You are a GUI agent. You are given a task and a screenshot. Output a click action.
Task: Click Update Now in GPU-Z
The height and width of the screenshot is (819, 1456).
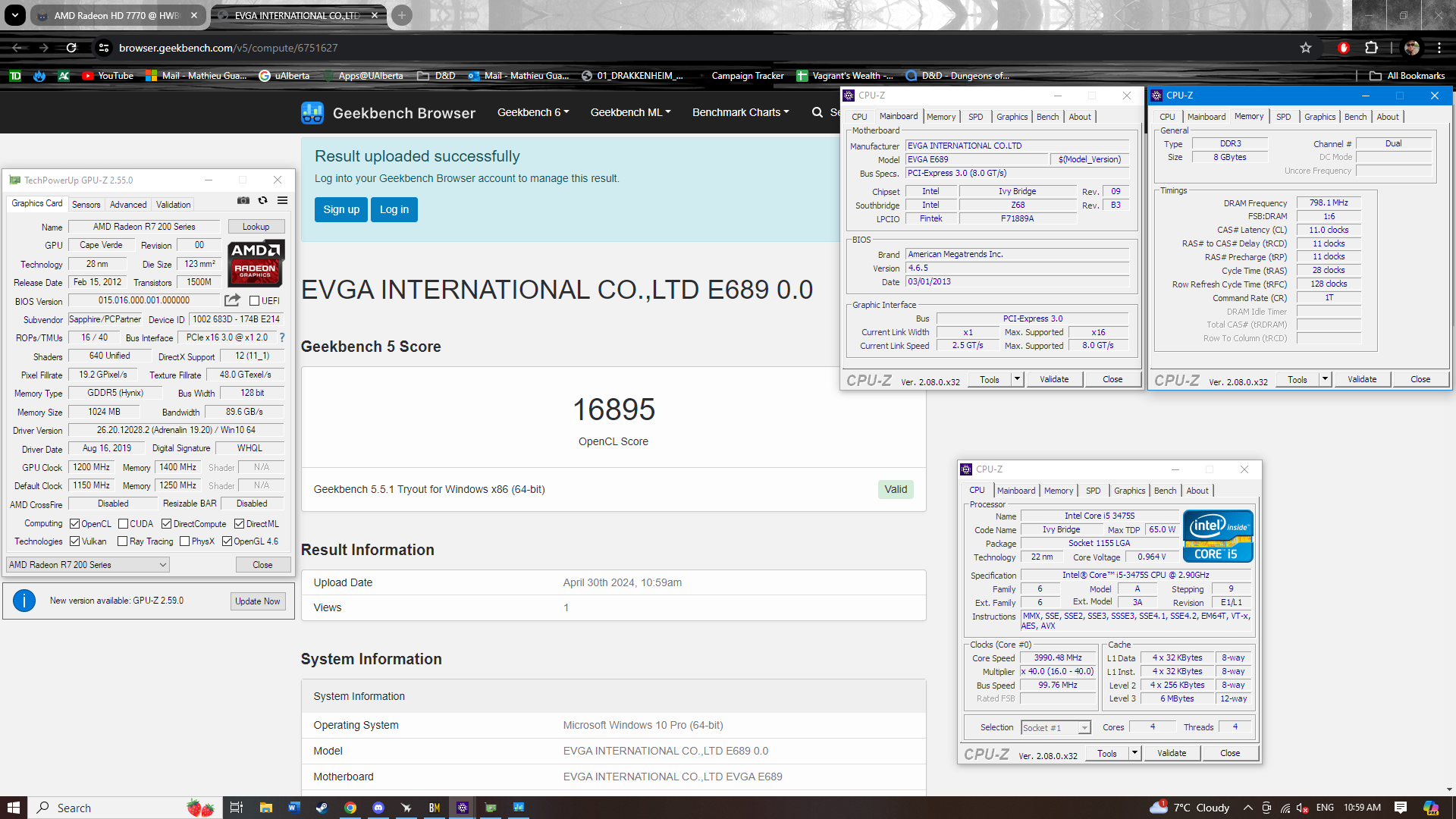tap(257, 601)
